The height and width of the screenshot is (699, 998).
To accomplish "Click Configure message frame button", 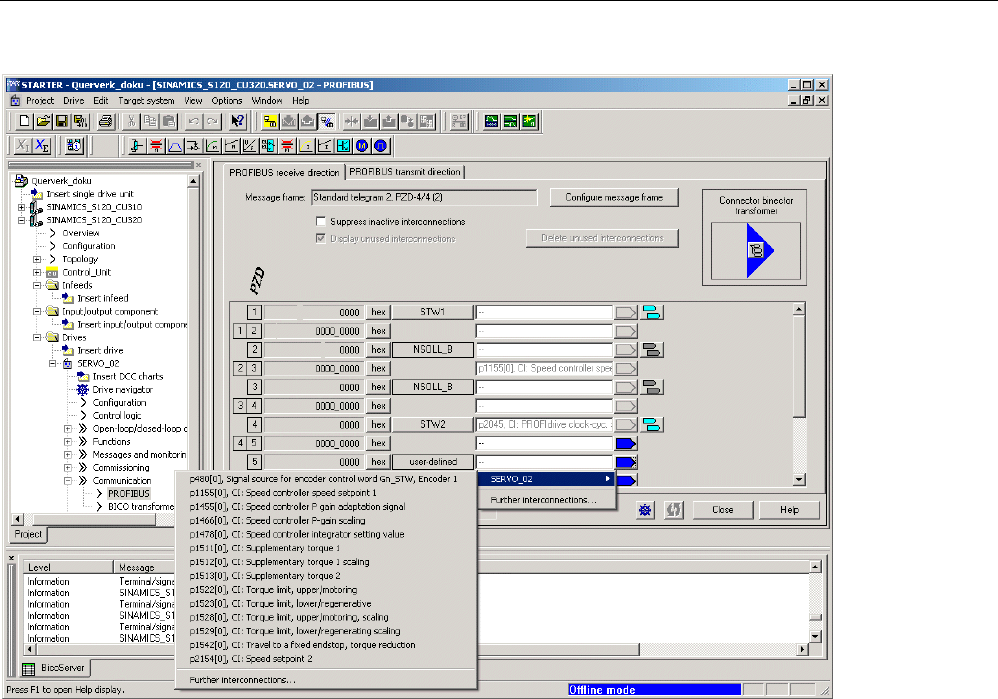I will [614, 197].
